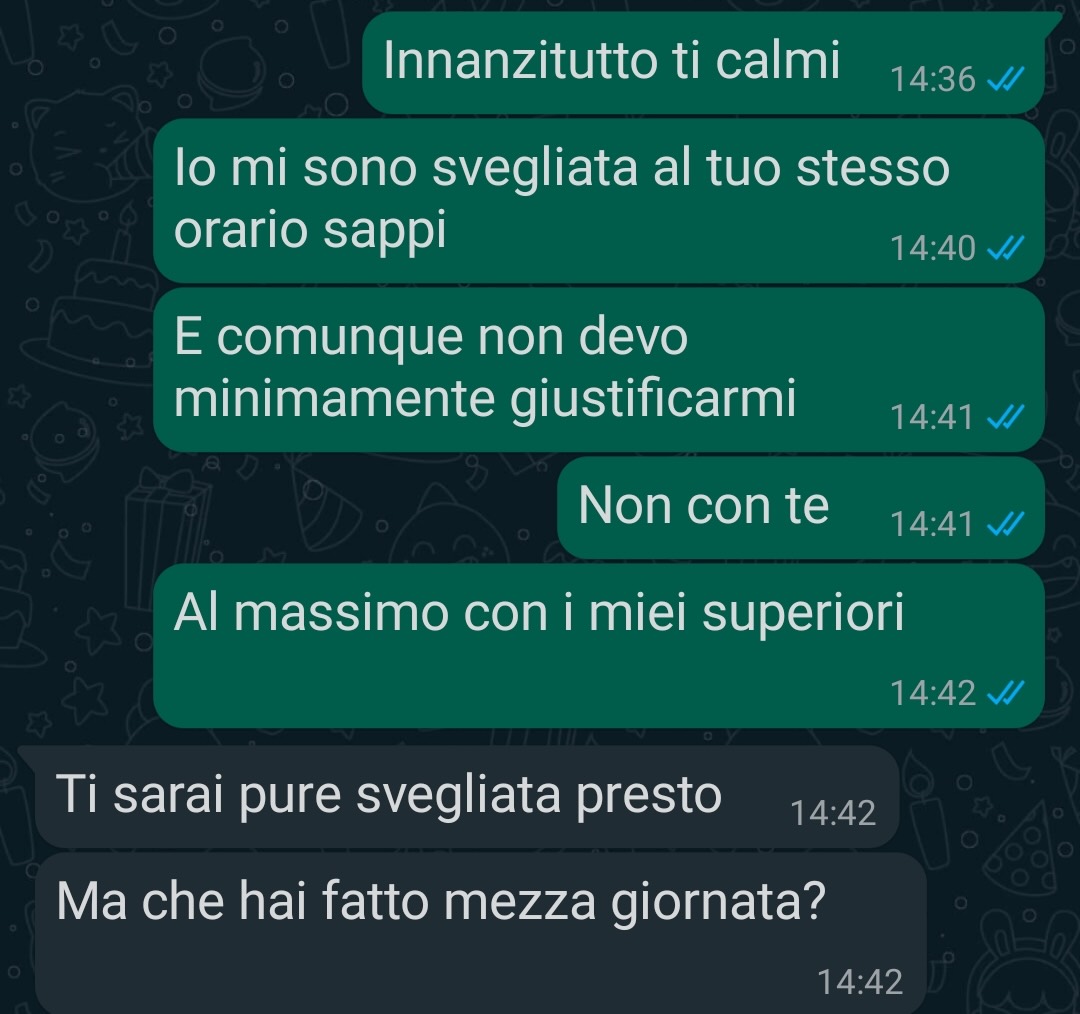Tap message "Al massimo con i miei superiori"

(599, 645)
